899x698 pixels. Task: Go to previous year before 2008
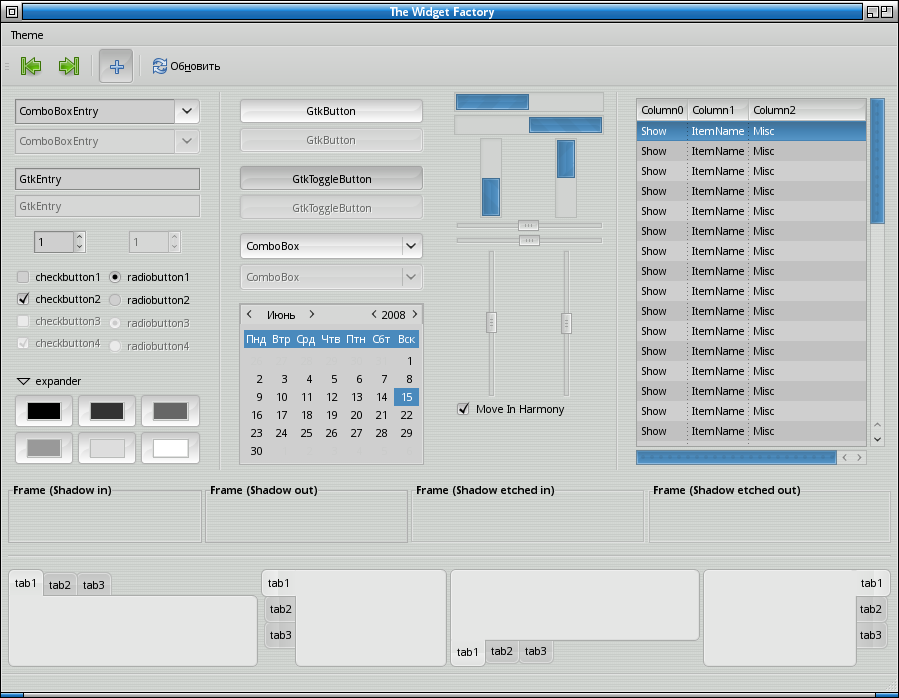(x=374, y=314)
